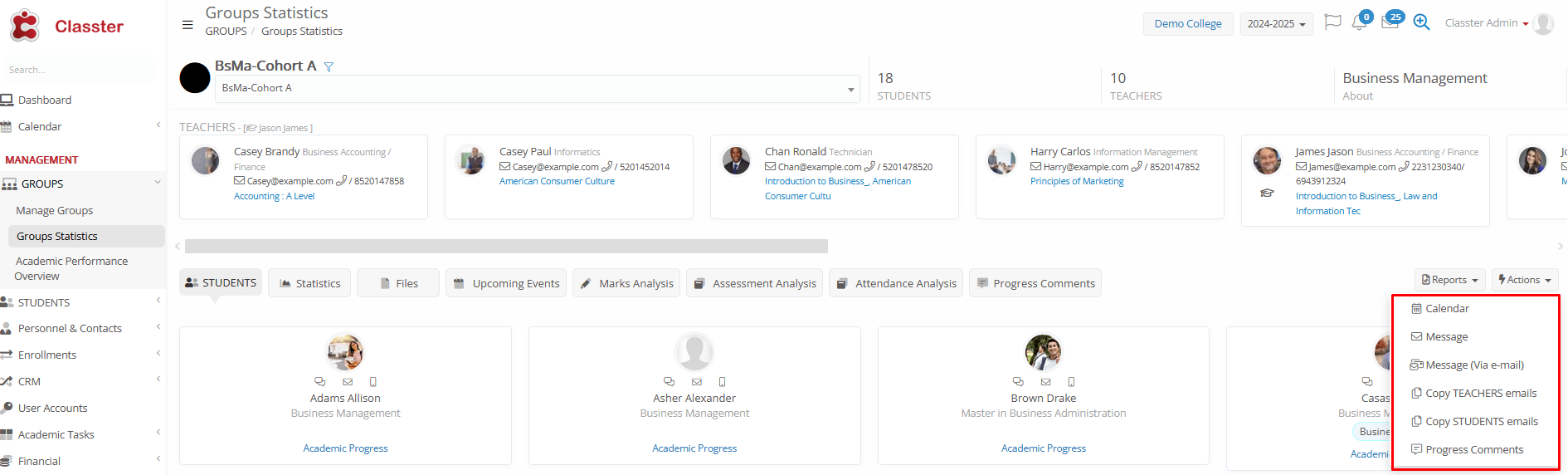Click the teachers horizontal scrollbar

[506, 247]
